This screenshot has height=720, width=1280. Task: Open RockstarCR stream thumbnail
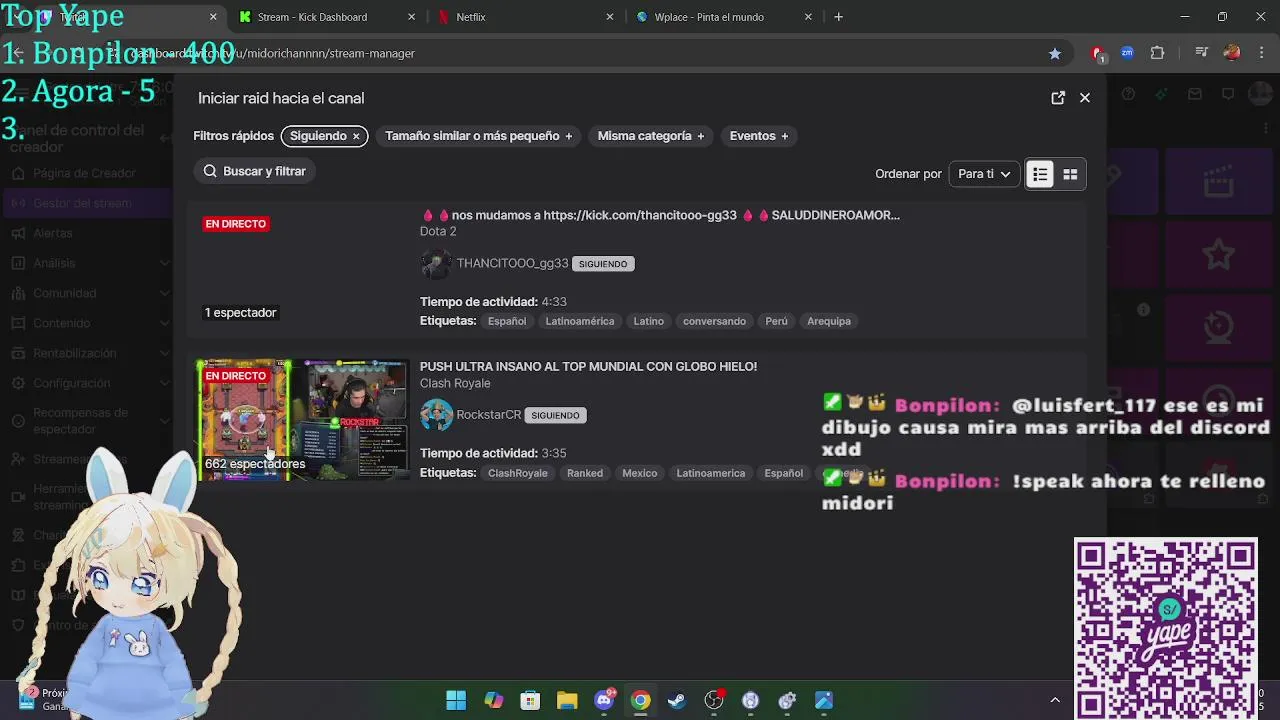pos(302,420)
